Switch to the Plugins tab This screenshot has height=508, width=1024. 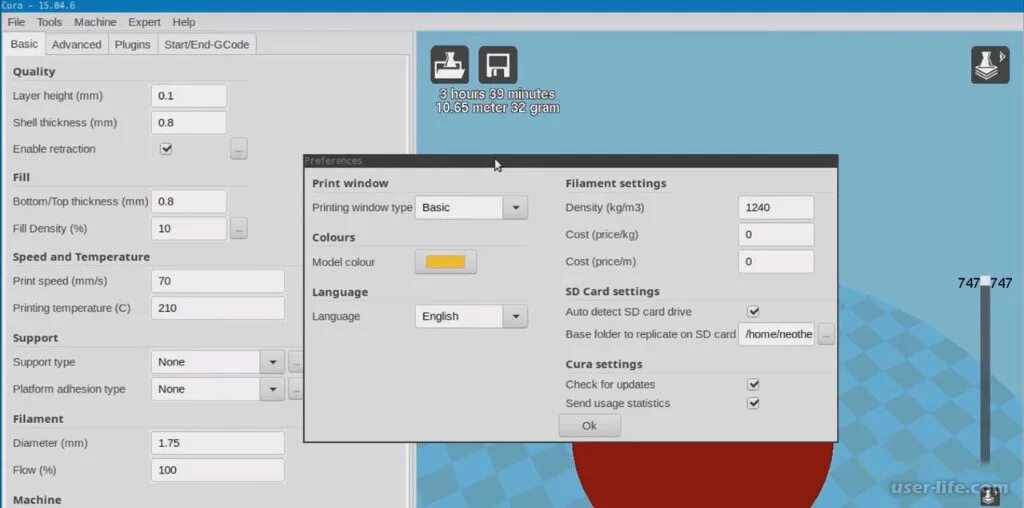click(x=133, y=44)
